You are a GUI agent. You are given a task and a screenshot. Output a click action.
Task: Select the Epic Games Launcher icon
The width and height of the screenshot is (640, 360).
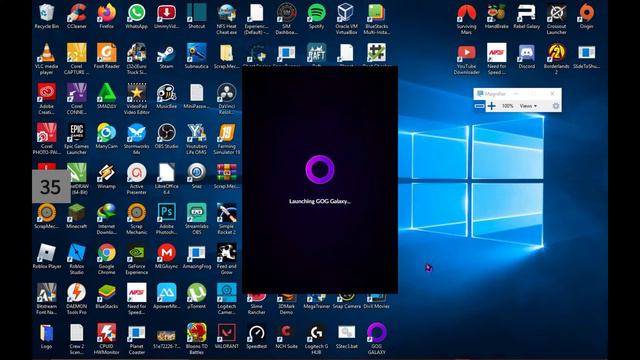point(77,139)
